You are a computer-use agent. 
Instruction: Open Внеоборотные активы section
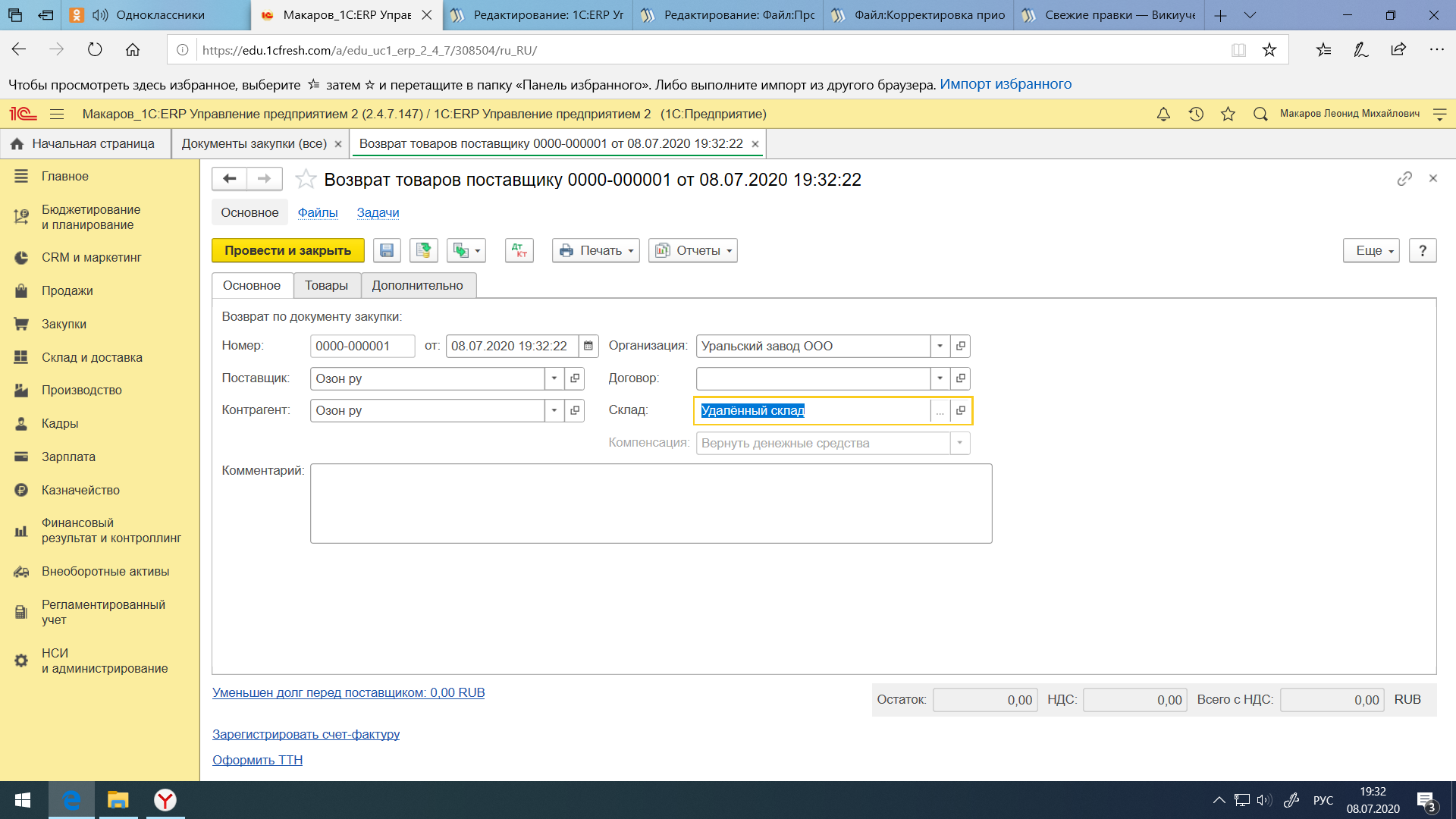(x=105, y=571)
